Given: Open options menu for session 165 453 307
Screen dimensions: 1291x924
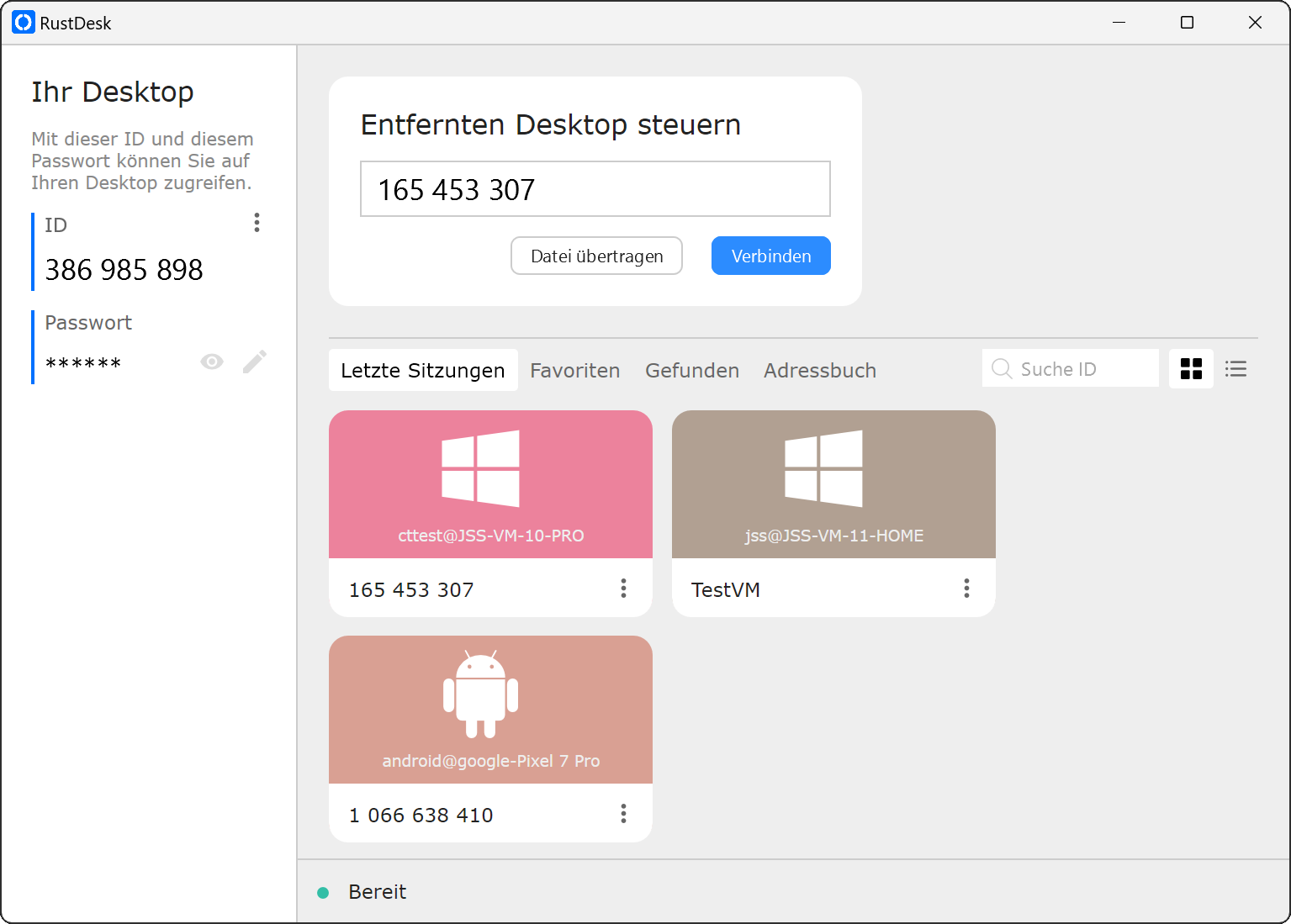Looking at the screenshot, I should (x=623, y=589).
